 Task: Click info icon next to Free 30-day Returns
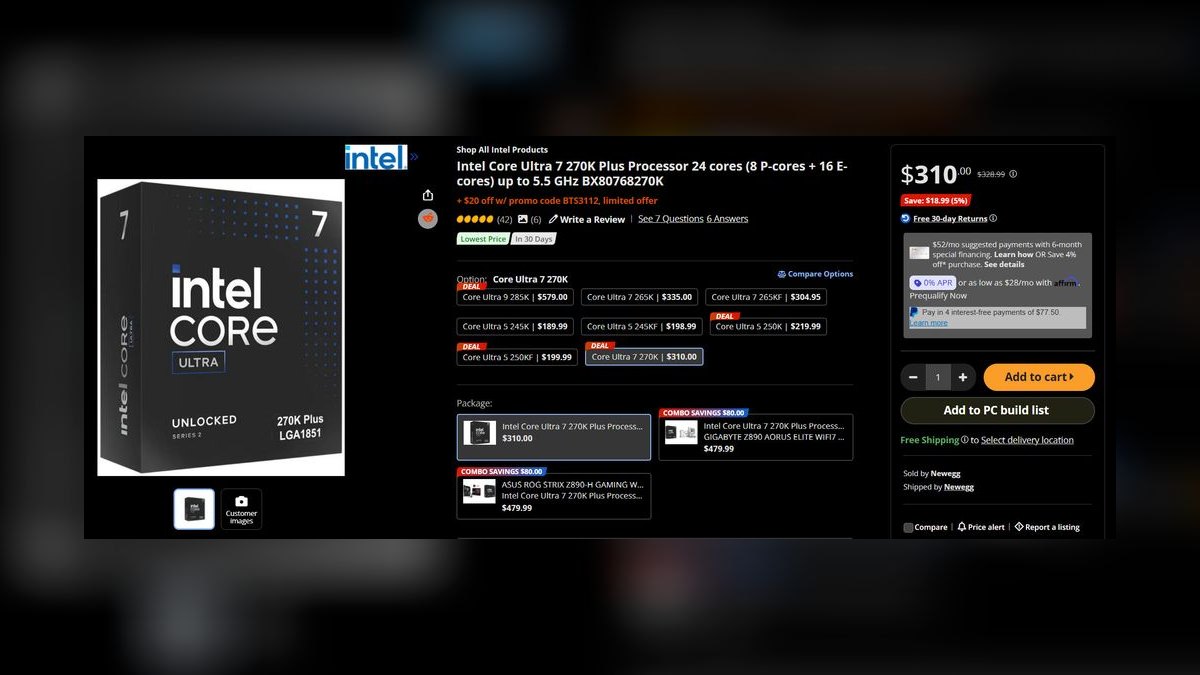(x=993, y=218)
